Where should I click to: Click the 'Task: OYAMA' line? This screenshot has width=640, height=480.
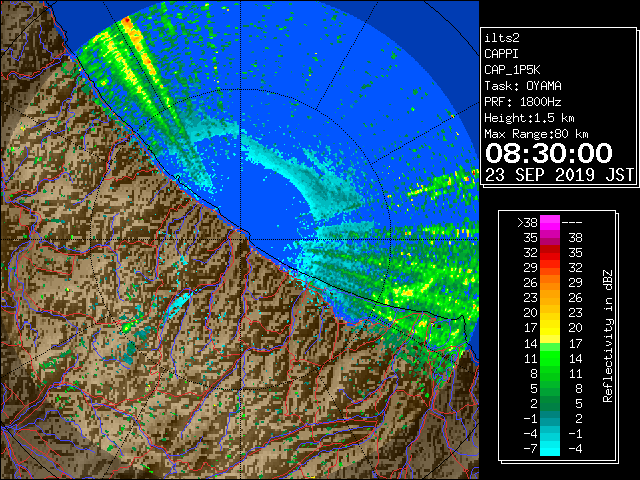[x=523, y=86]
